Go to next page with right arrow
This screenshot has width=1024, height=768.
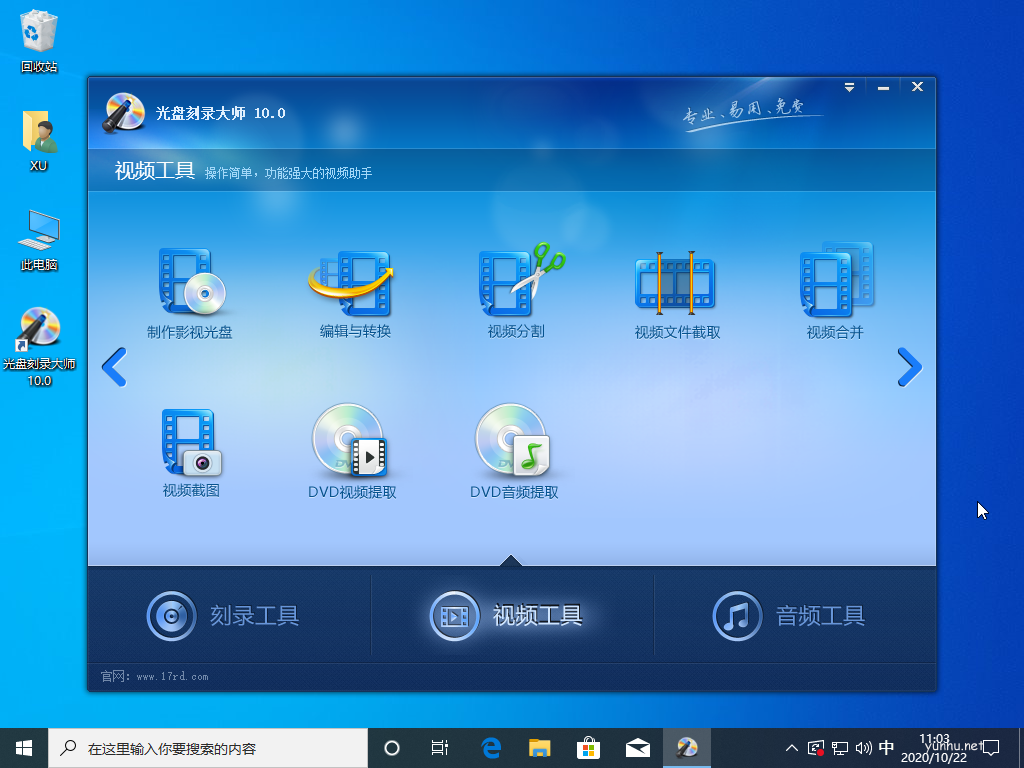909,367
